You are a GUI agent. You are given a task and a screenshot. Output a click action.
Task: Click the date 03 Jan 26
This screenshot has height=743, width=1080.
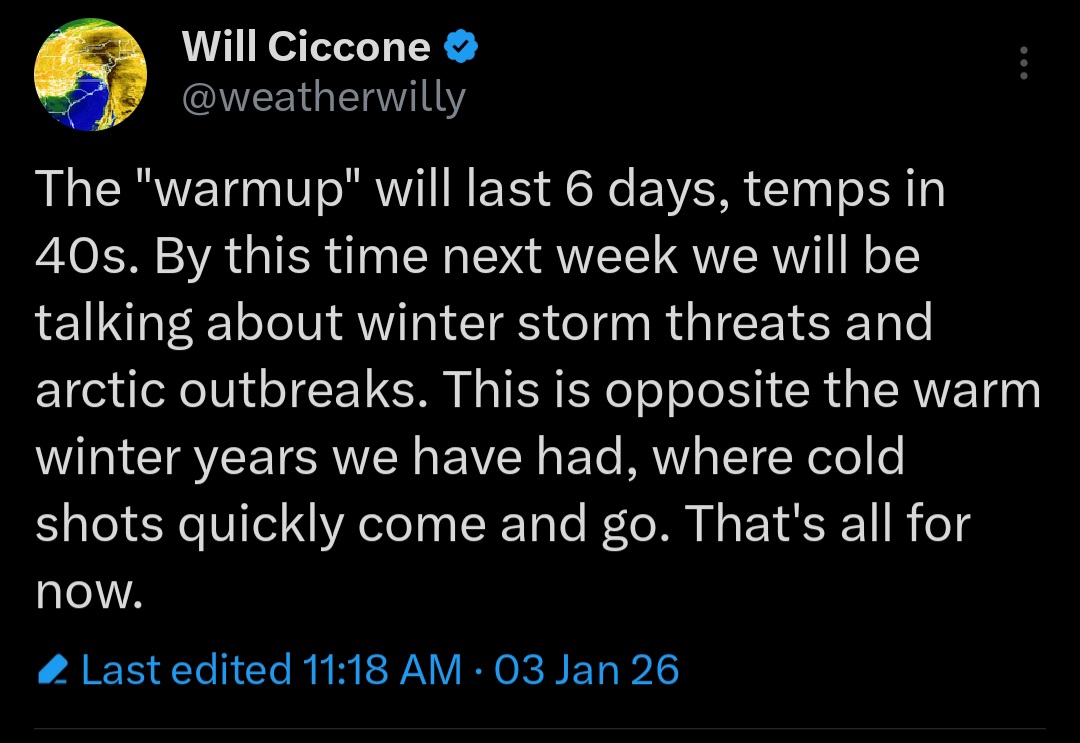tap(587, 669)
